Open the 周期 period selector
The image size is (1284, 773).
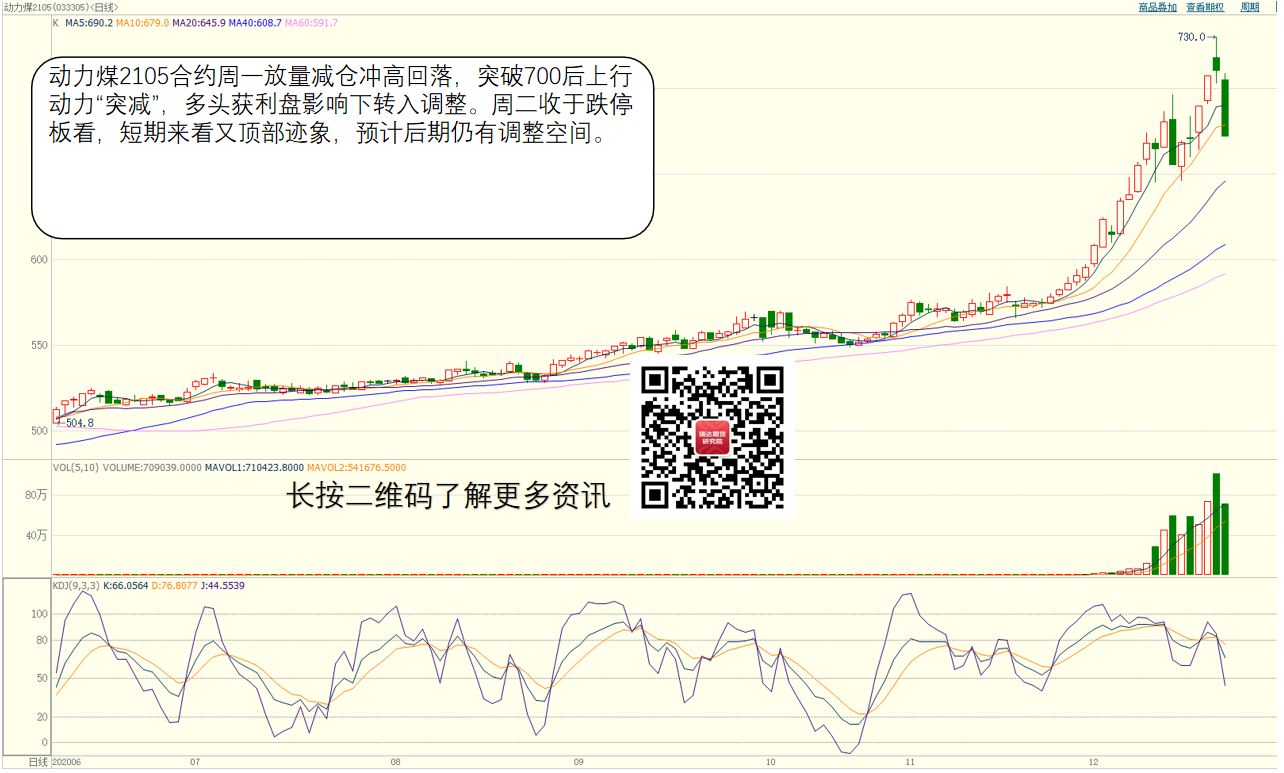pos(1249,7)
